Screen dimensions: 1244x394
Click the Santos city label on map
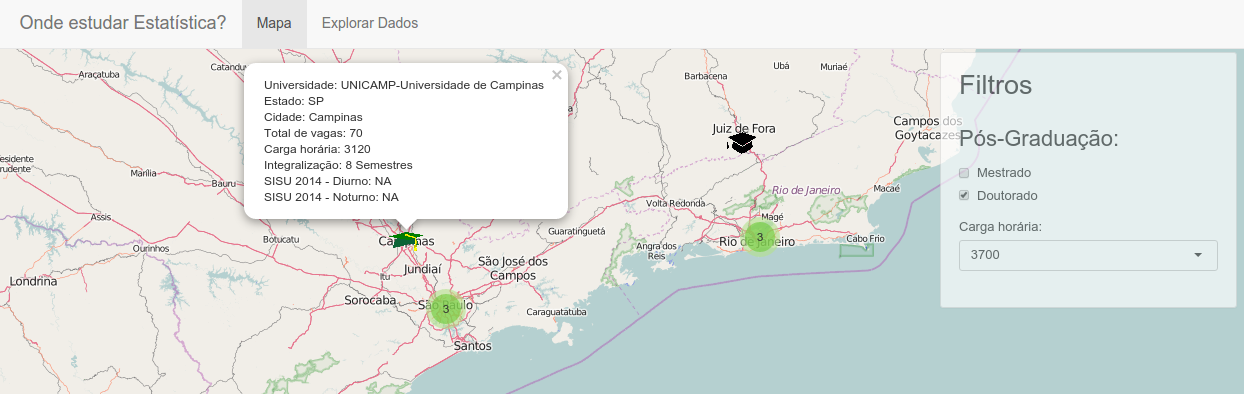472,346
